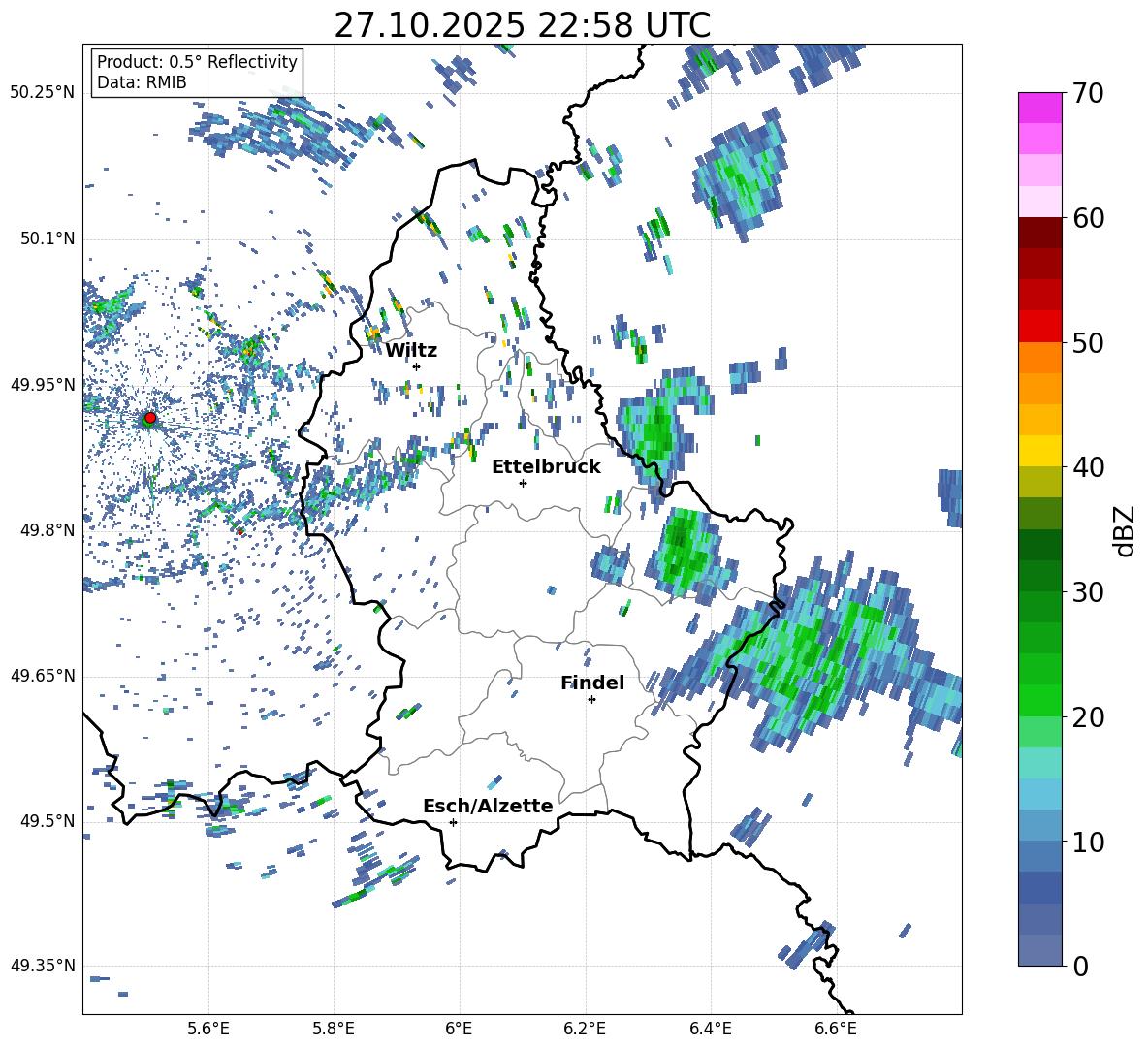The height and width of the screenshot is (1048, 1148).
Task: Click the 6.2°E longitude label
Action: 585,1029
